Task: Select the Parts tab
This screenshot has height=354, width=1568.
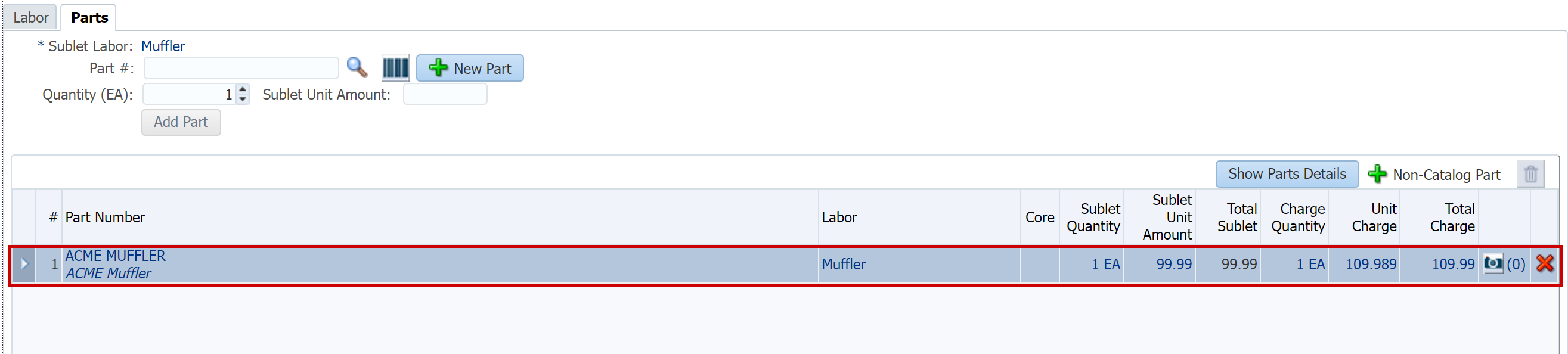Action: (x=89, y=17)
